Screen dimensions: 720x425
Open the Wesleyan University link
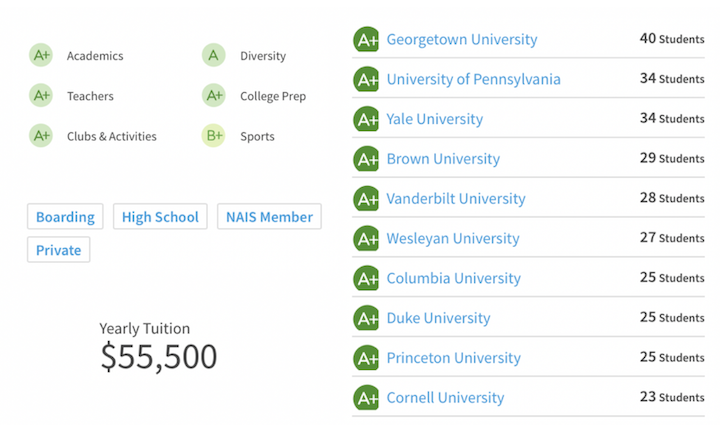pos(453,239)
